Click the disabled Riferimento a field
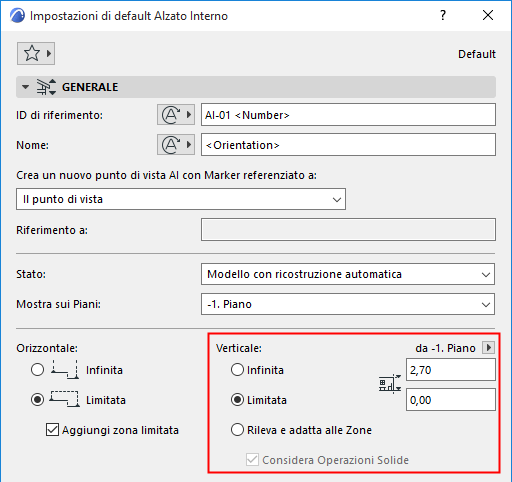This screenshot has width=512, height=482. (x=348, y=230)
